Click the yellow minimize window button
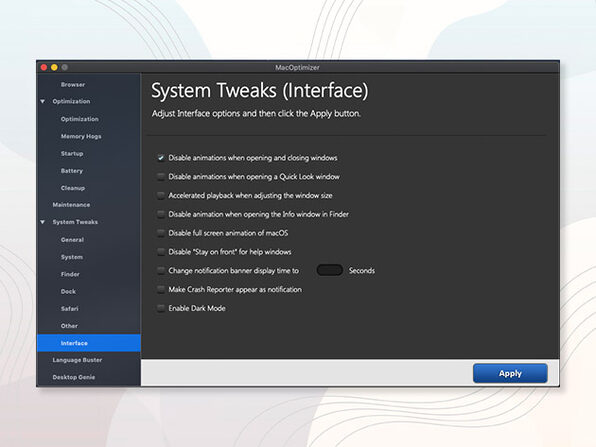Viewport: 596px width, 447px height. tap(54, 67)
